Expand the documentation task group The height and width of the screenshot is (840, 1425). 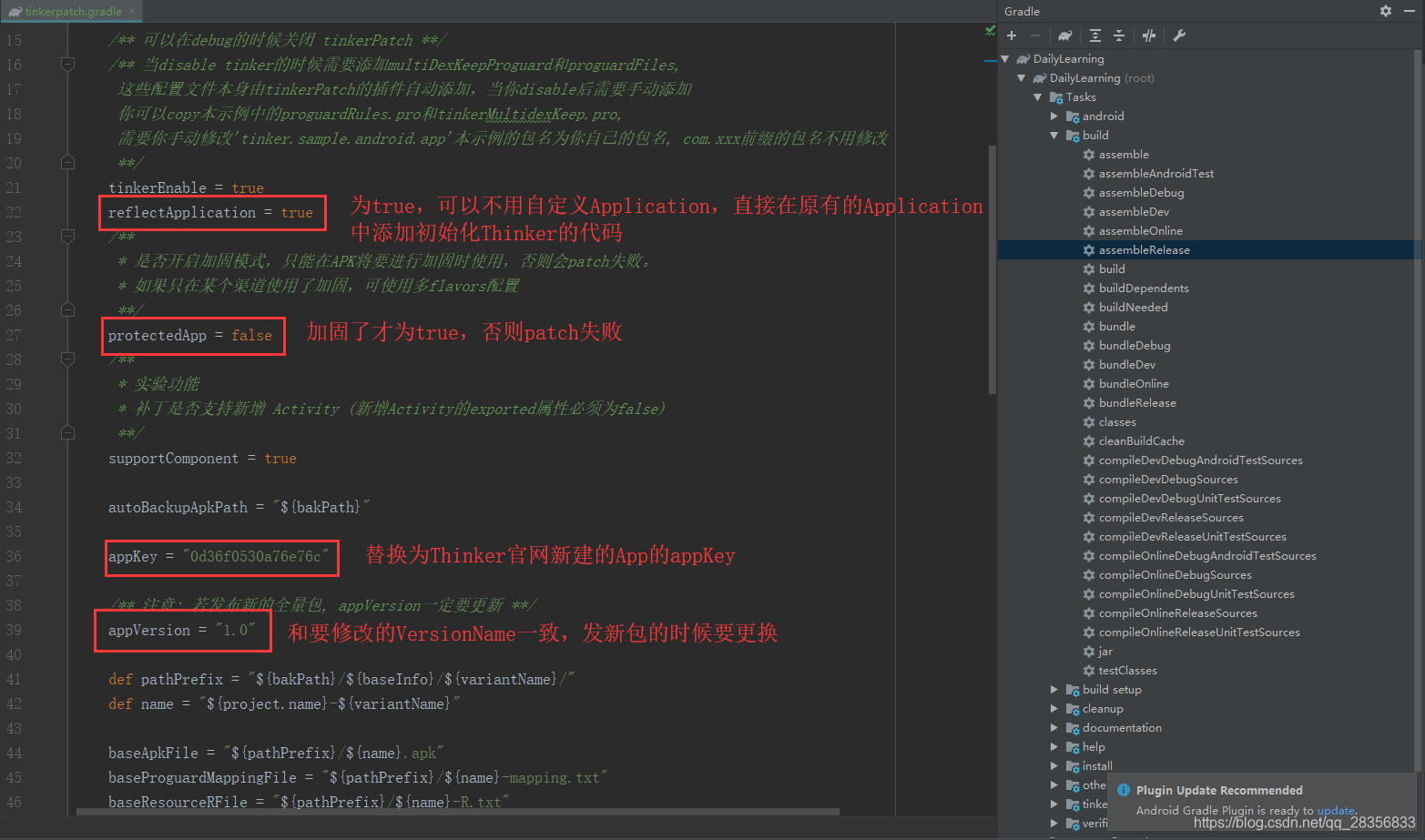(1054, 727)
